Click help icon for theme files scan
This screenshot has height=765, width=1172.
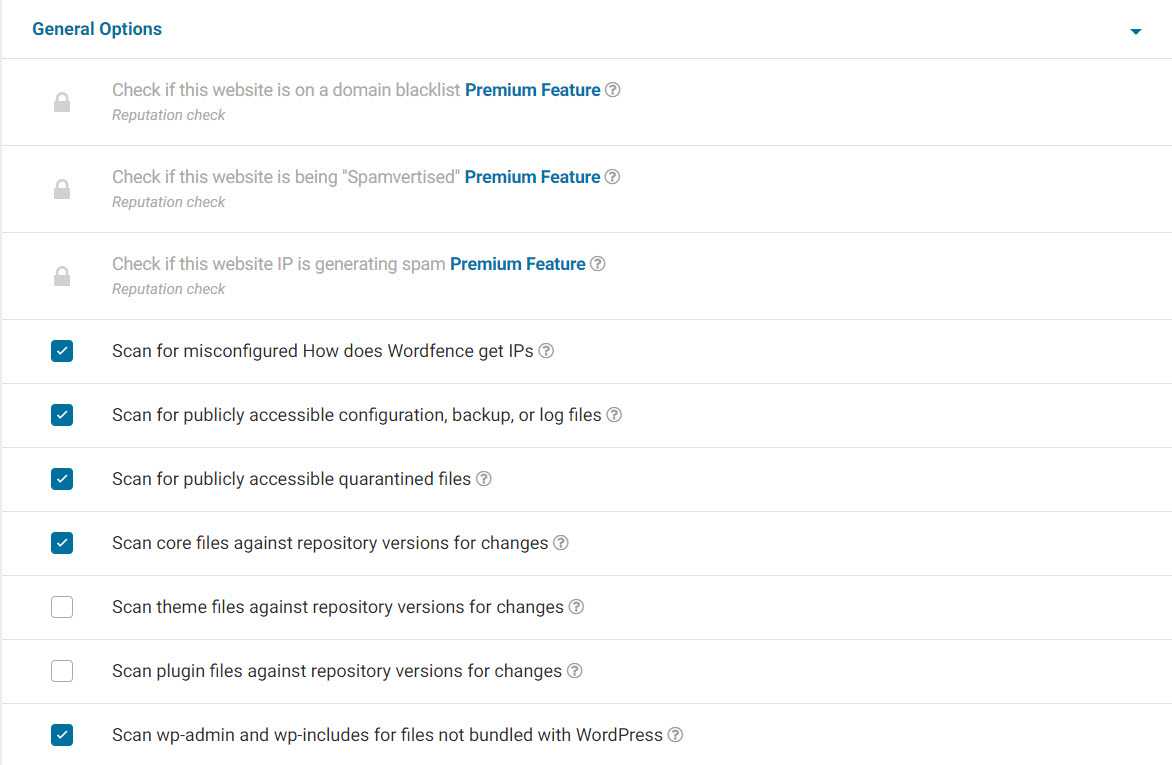point(576,607)
